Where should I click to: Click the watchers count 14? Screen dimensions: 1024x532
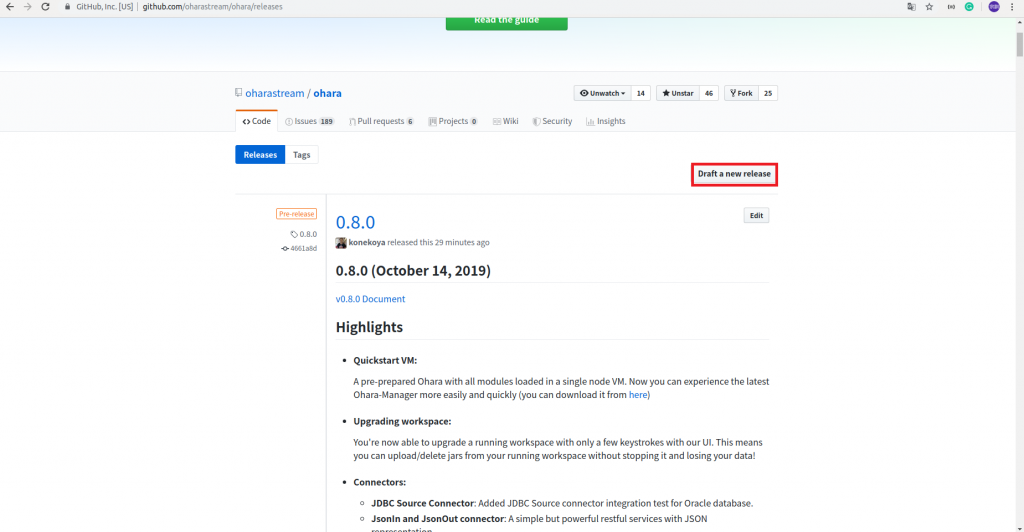pyautogui.click(x=641, y=93)
